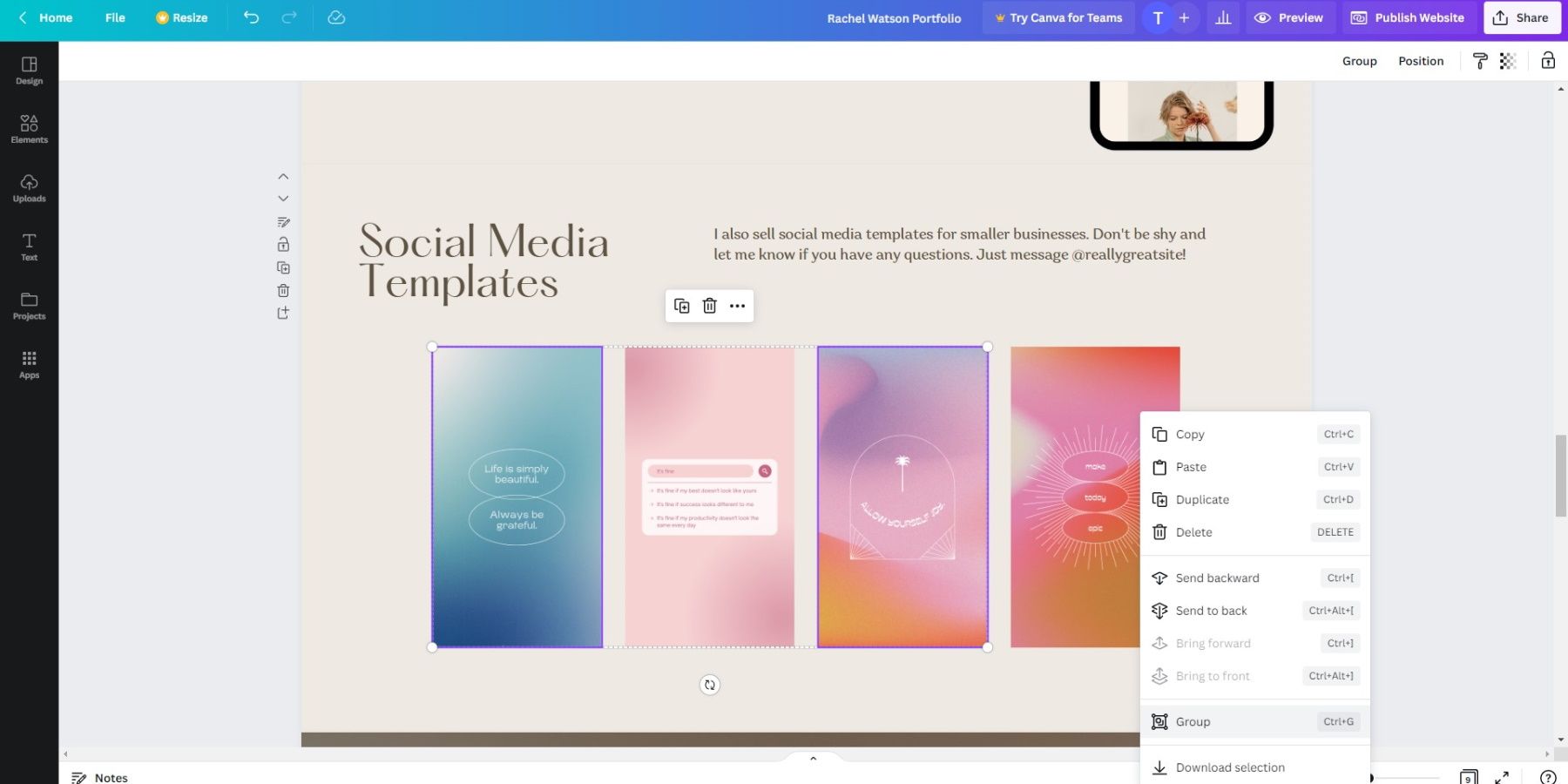Select the copy style paint roller icon
Image resolution: width=1568 pixels, height=784 pixels.
(x=1479, y=60)
